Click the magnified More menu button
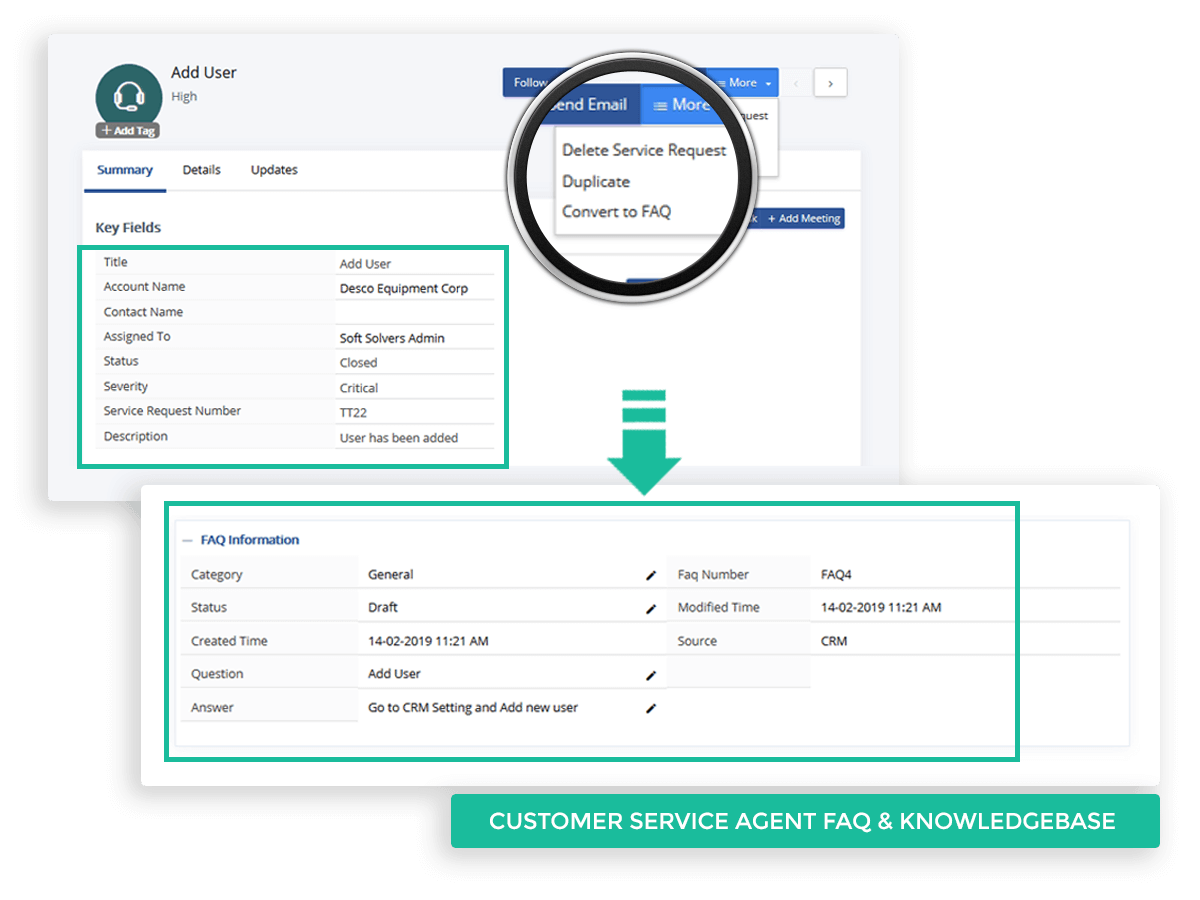 pos(683,105)
